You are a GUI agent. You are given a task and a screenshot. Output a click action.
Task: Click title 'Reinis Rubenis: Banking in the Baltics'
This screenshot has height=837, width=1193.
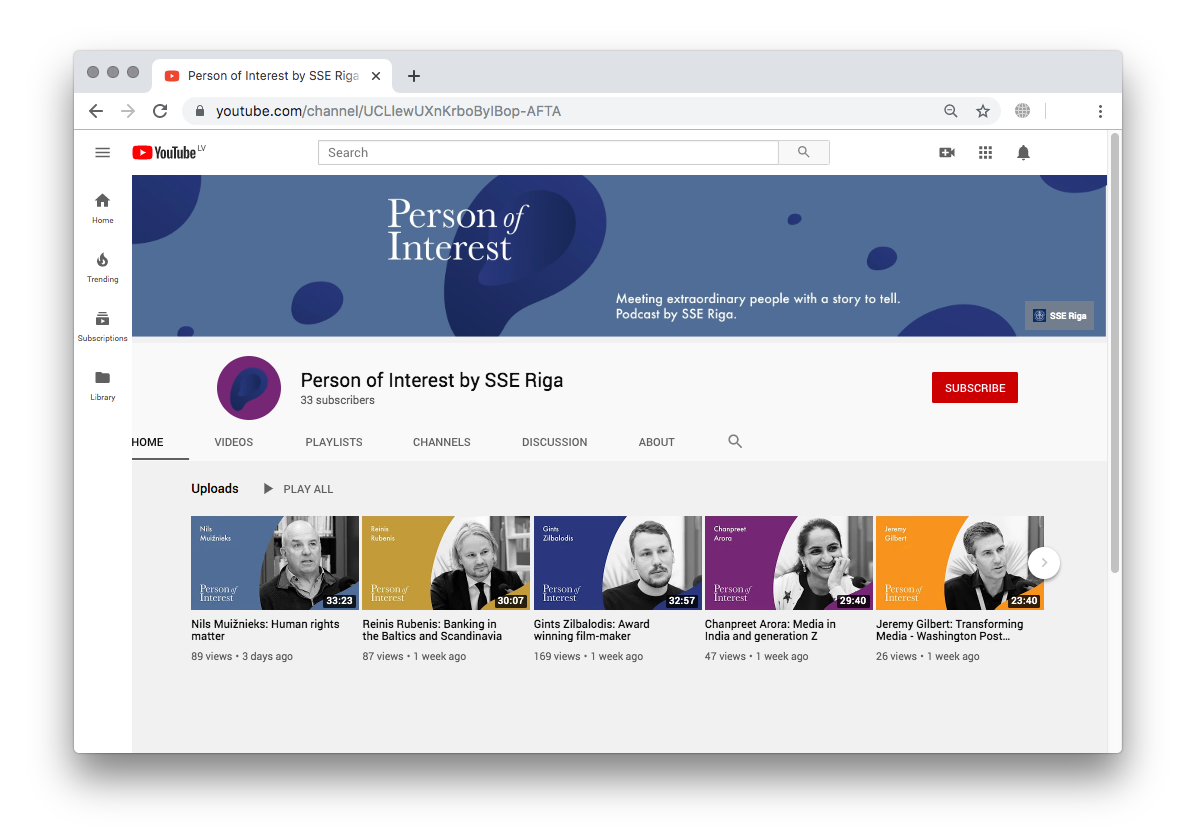pyautogui.click(x=432, y=630)
